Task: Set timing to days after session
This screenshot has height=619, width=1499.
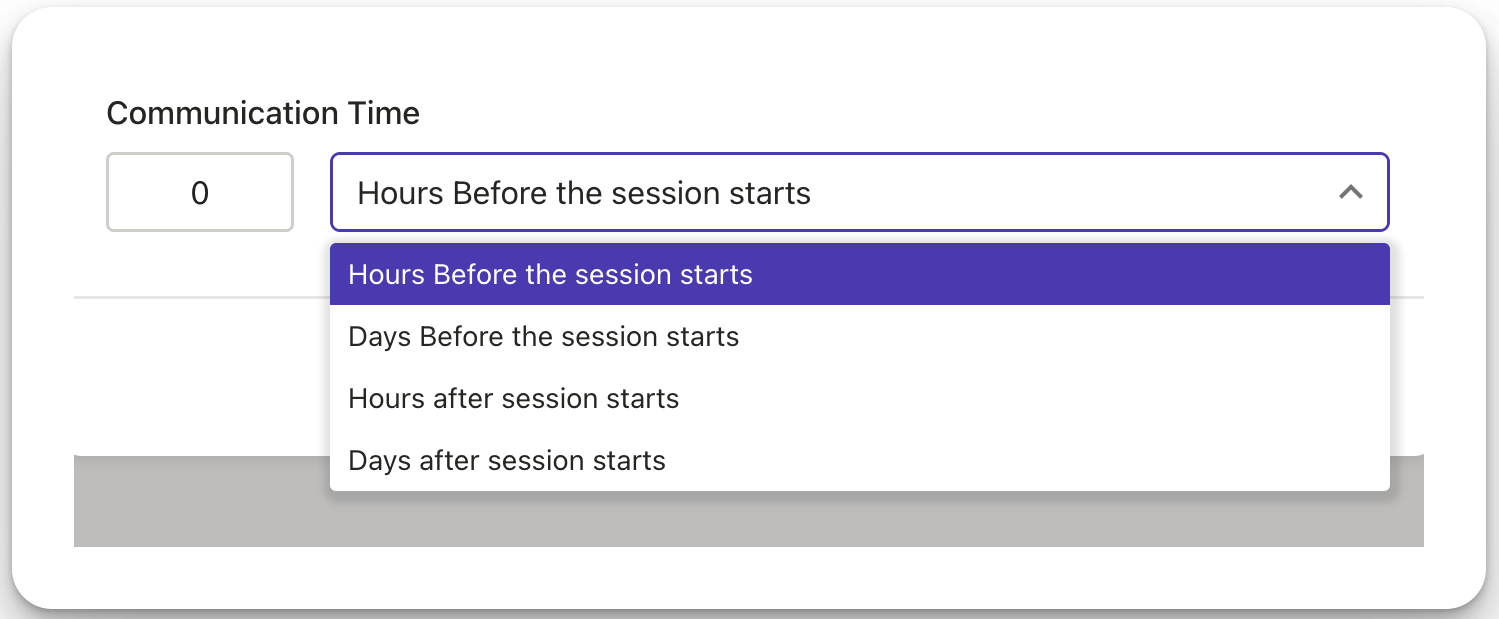Action: [x=860, y=460]
